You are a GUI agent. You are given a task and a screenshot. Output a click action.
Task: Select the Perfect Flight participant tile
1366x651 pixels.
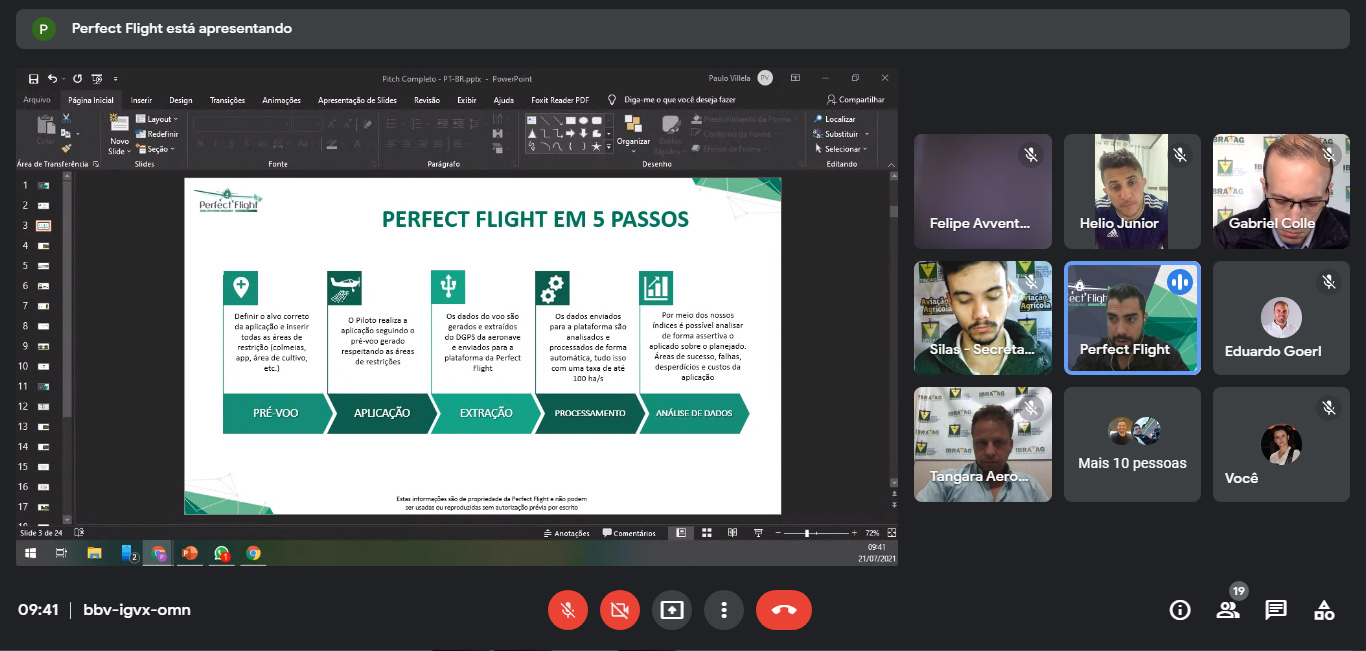1132,318
